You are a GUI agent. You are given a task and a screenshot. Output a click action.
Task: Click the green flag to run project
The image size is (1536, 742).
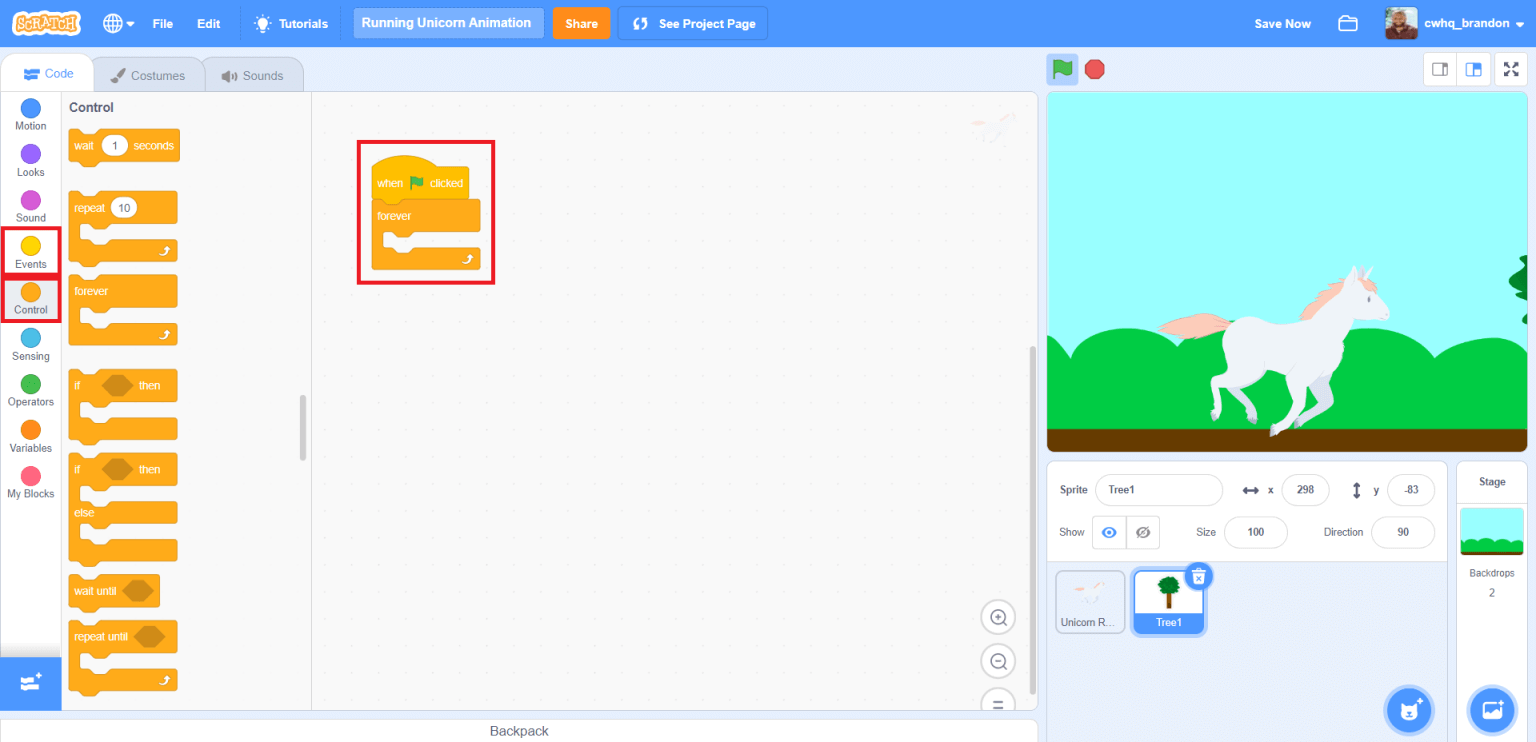tap(1062, 70)
